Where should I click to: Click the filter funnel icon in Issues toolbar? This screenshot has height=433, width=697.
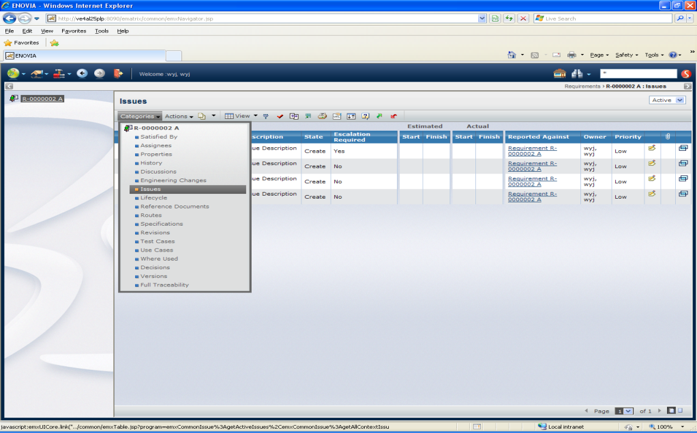(x=266, y=116)
